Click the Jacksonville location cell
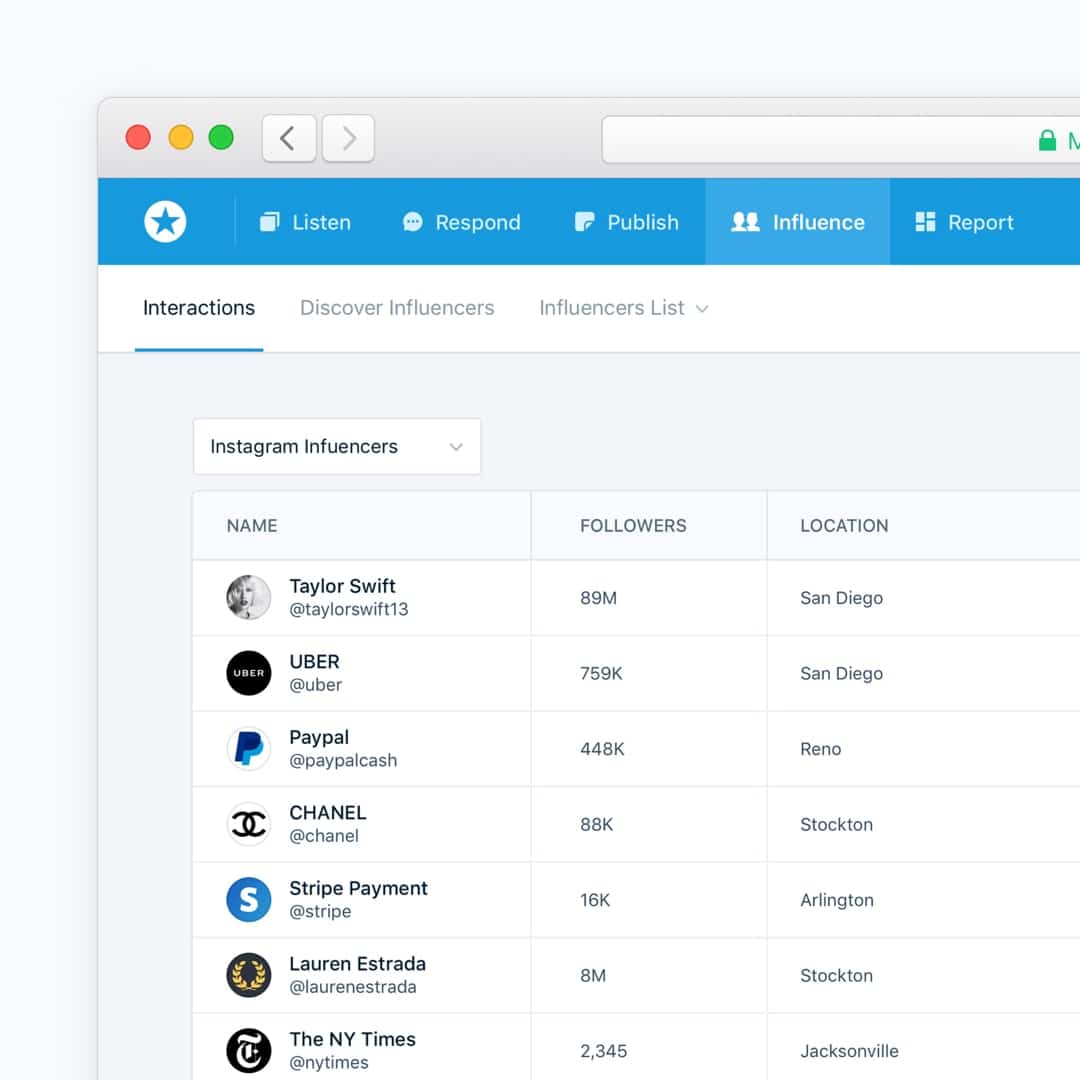This screenshot has width=1080, height=1080. pyautogui.click(x=849, y=1051)
